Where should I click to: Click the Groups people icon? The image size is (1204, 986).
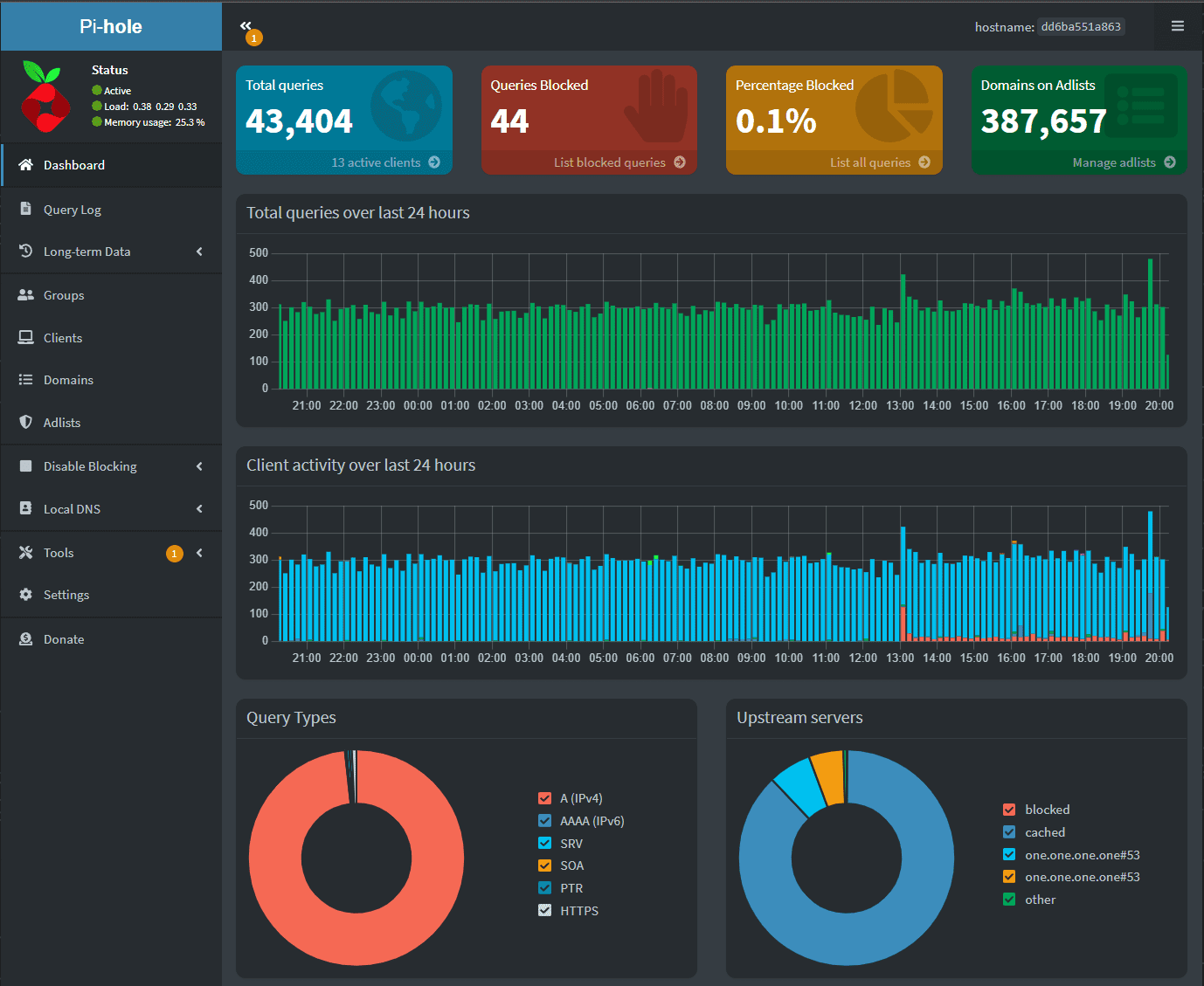26,295
